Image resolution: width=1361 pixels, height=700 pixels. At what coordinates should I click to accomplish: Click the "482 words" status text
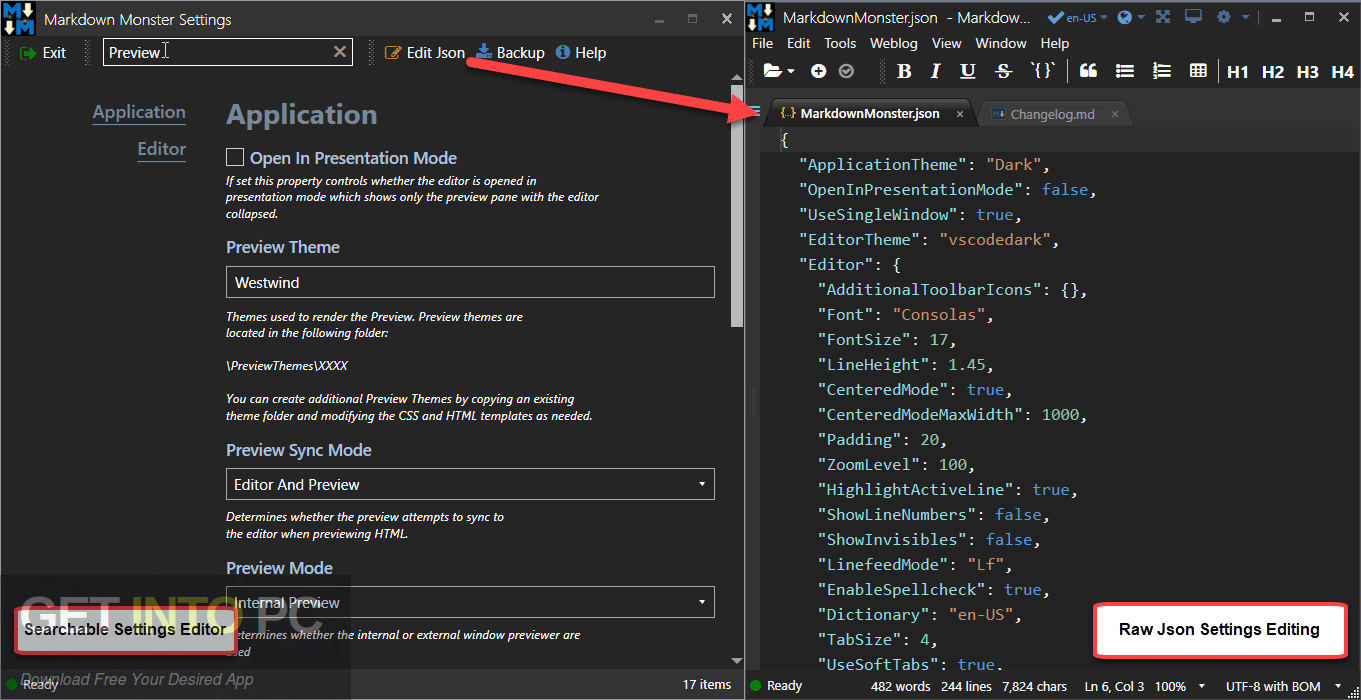click(x=899, y=686)
